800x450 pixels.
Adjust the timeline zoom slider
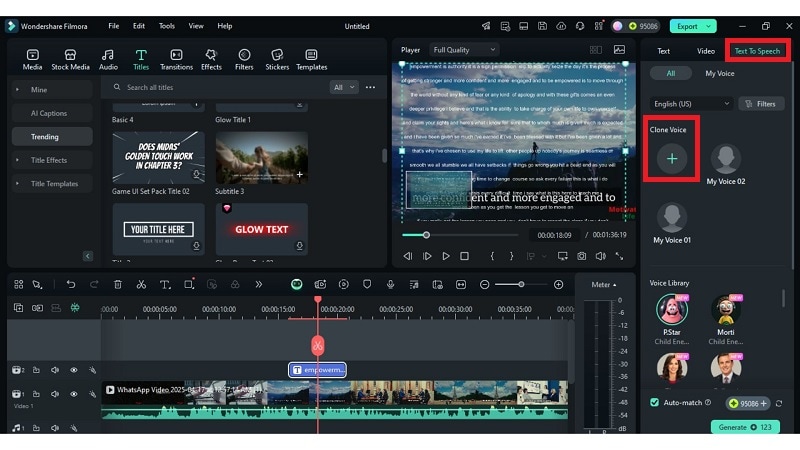pyautogui.click(x=521, y=284)
